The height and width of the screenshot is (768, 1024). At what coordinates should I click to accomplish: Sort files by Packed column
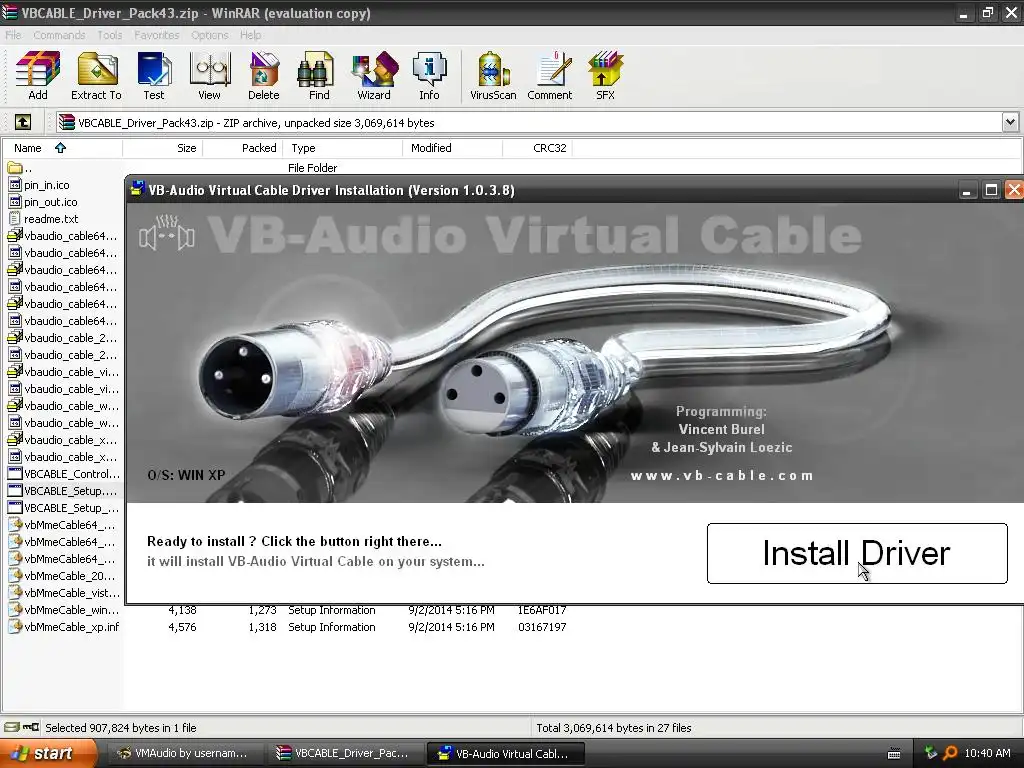tap(242, 148)
